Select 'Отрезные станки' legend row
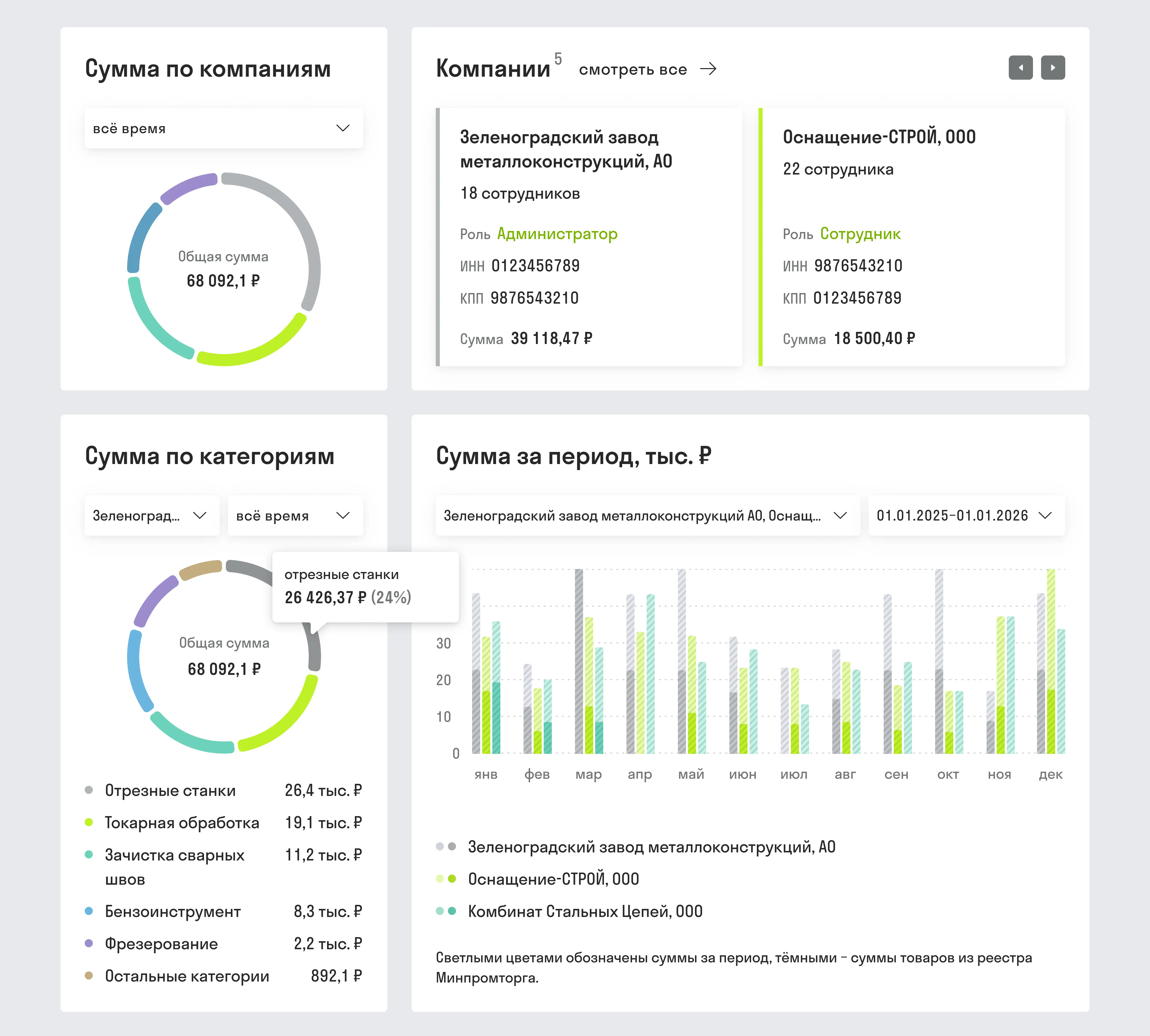 point(224,790)
